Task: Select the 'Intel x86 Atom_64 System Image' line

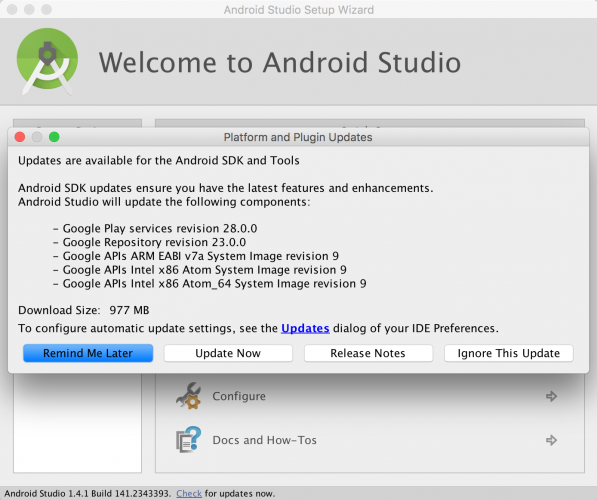Action: 209,283
